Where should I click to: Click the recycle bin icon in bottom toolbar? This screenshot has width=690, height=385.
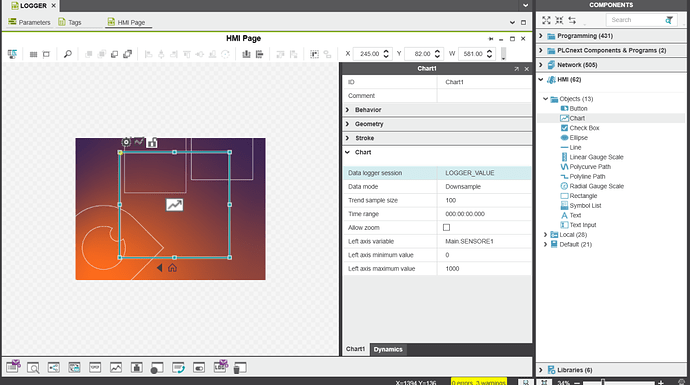pyautogui.click(x=240, y=367)
